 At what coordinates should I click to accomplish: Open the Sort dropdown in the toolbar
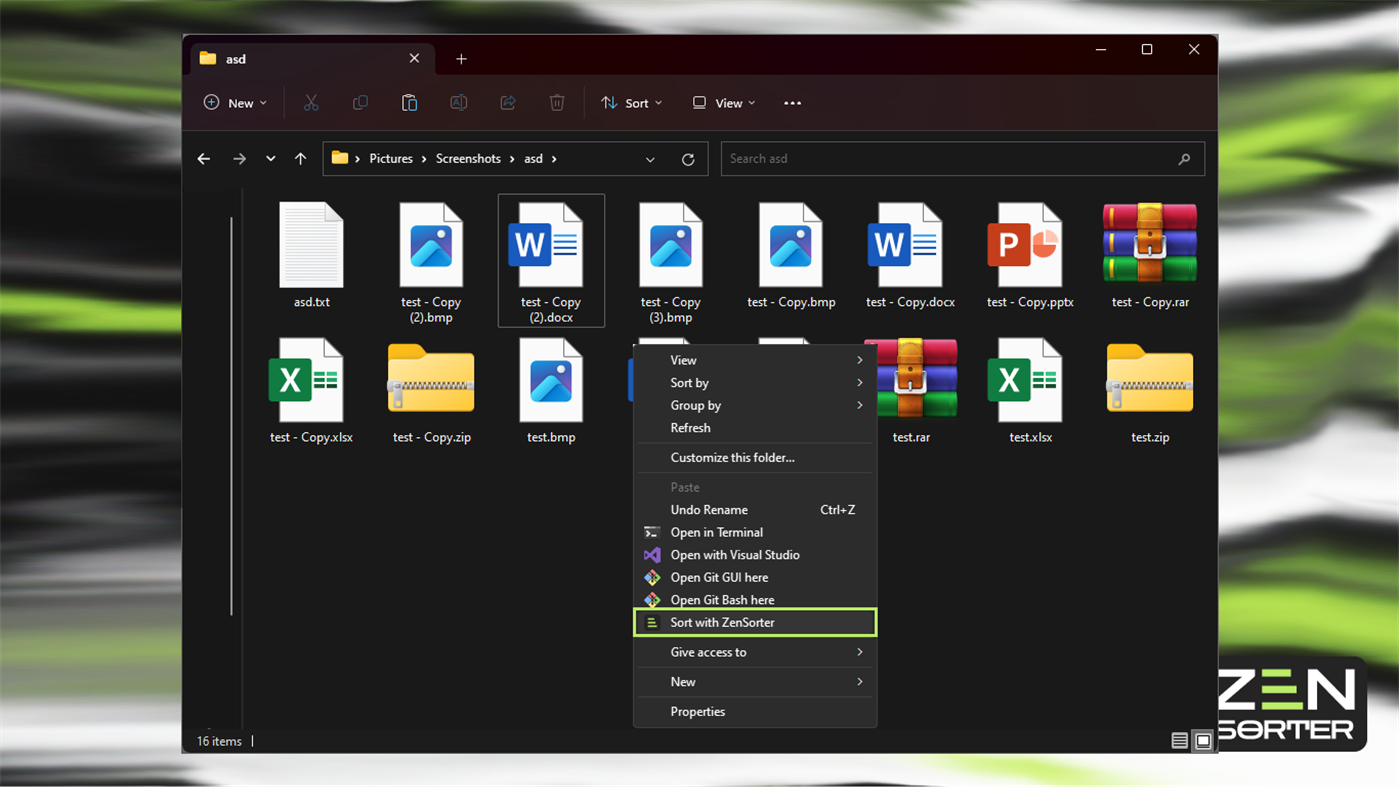pos(631,102)
